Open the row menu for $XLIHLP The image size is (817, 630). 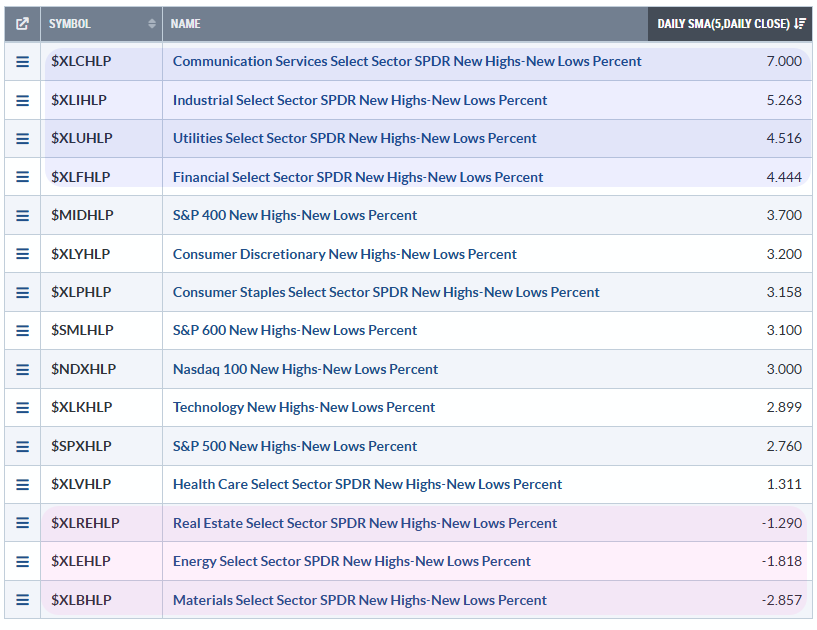(22, 100)
